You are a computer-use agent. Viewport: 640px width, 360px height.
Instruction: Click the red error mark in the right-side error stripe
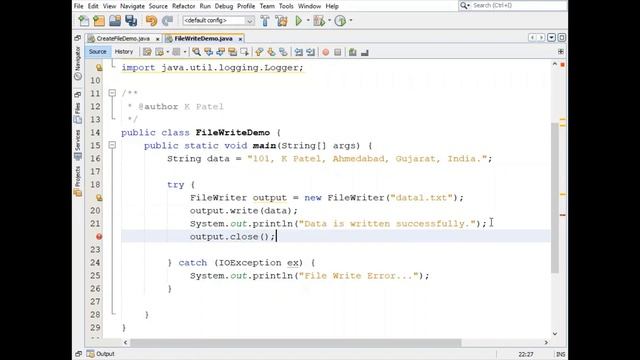coord(562,215)
